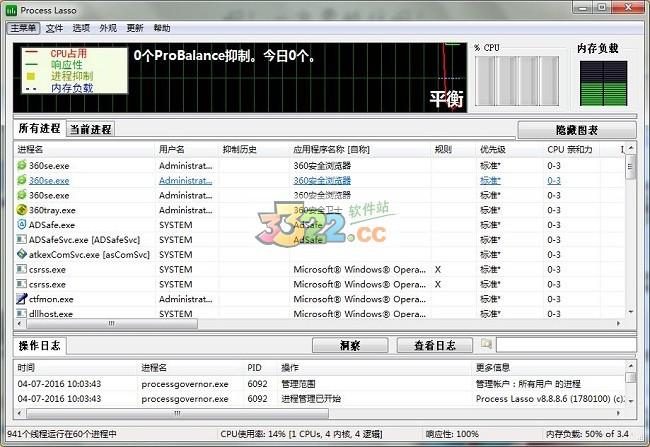The image size is (650, 447).
Task: Open the 帮助 menu
Action: coord(162,28)
